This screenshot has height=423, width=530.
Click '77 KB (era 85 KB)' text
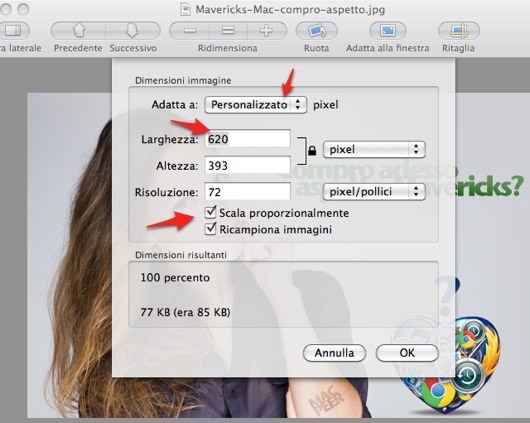185,312
